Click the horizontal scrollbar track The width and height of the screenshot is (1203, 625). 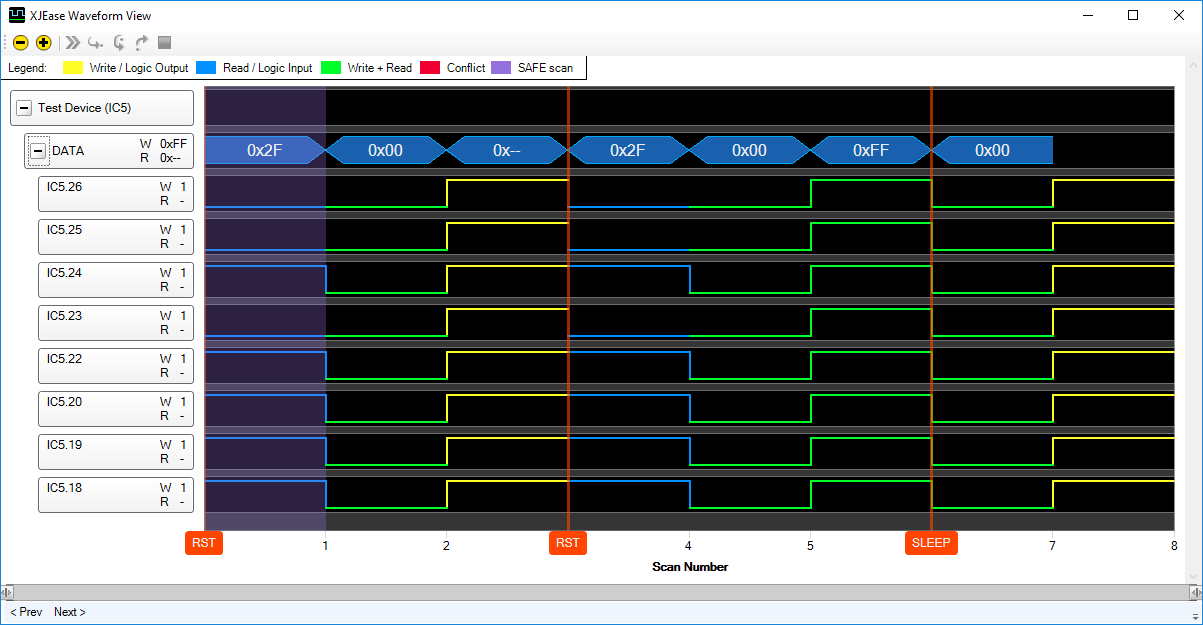601,592
